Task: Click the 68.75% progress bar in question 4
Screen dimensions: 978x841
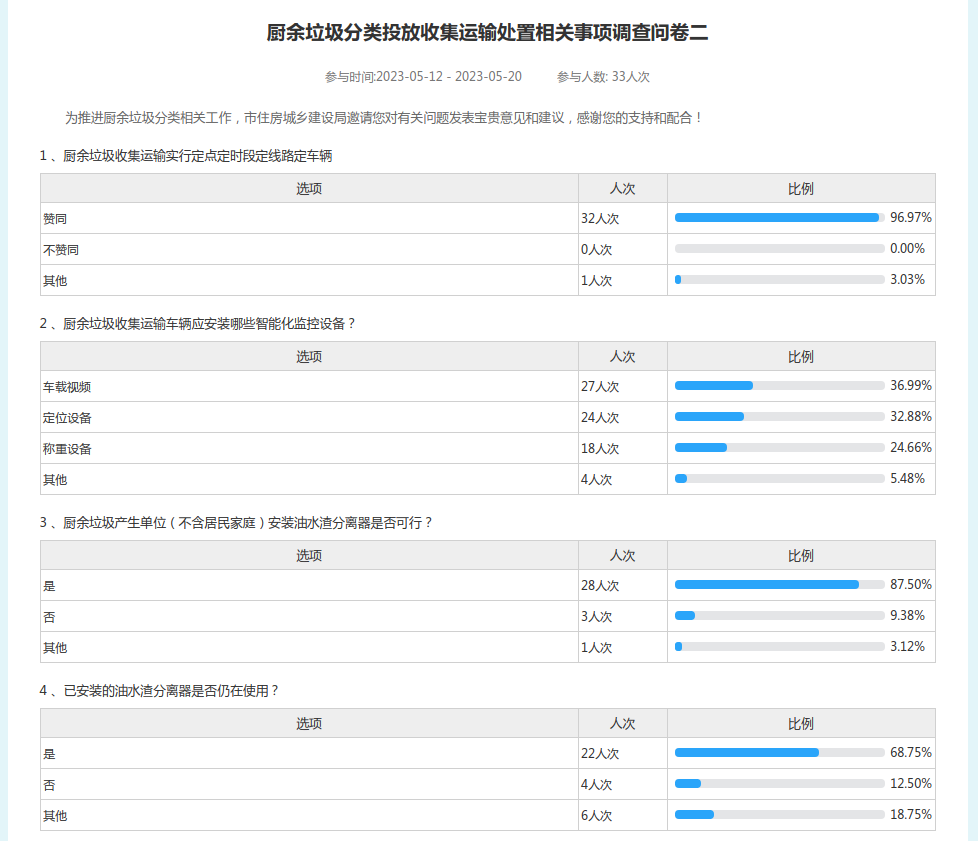Action: (x=778, y=753)
